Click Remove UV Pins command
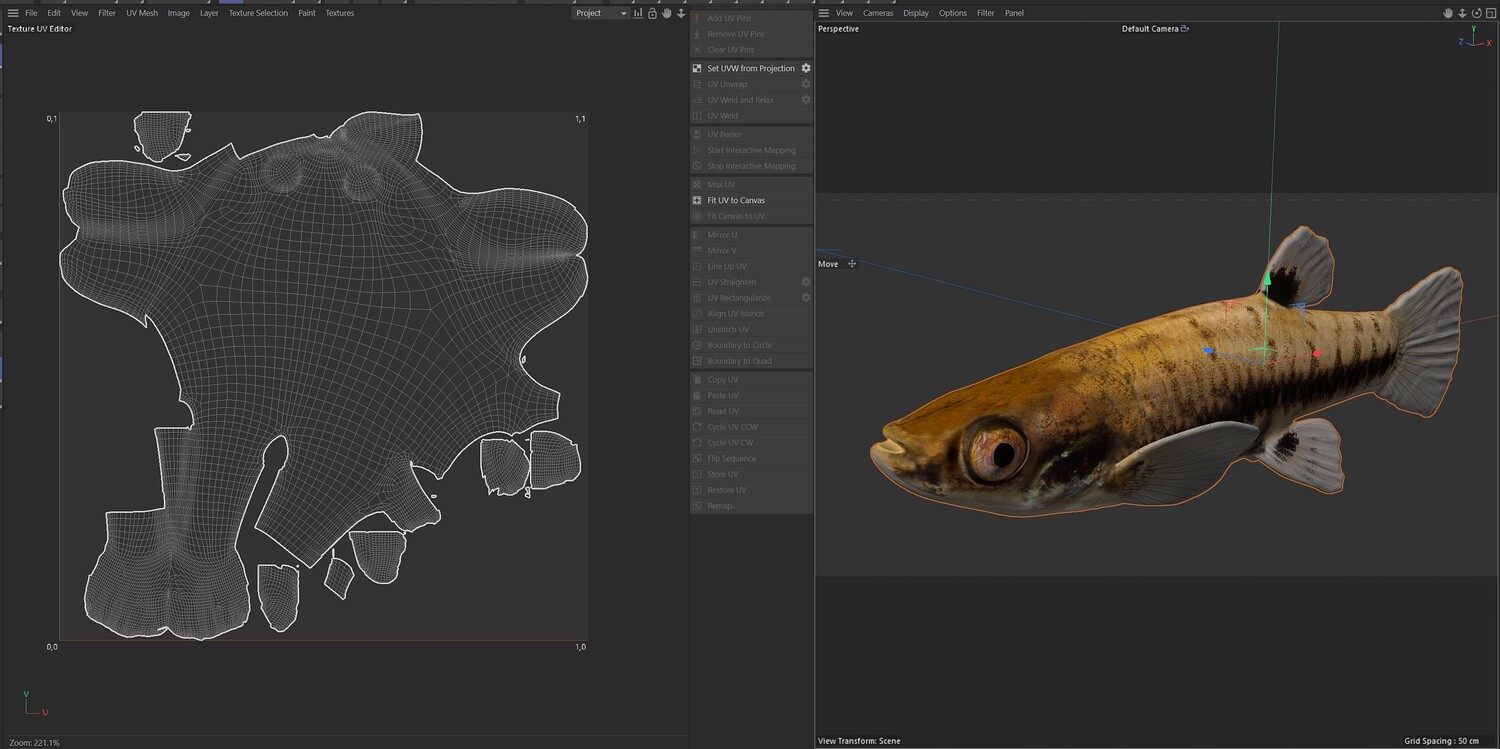The image size is (1500, 749). tap(751, 34)
